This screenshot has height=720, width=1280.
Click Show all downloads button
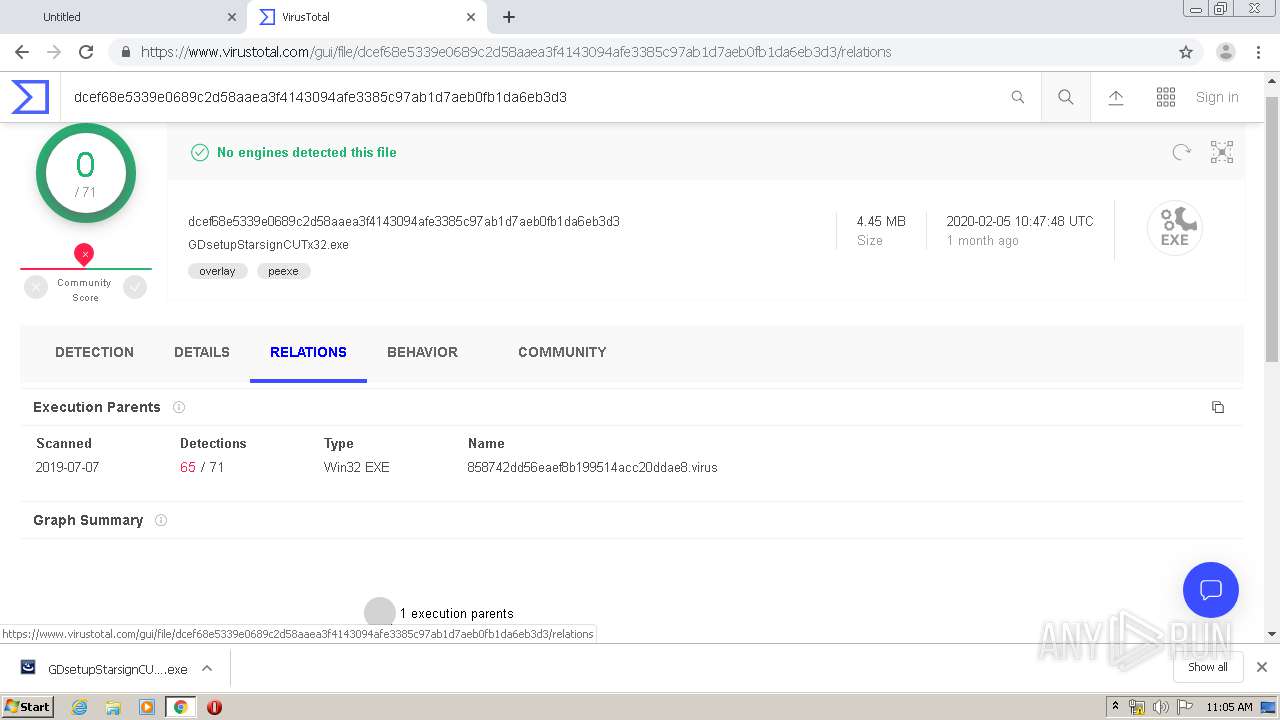pyautogui.click(x=1208, y=667)
